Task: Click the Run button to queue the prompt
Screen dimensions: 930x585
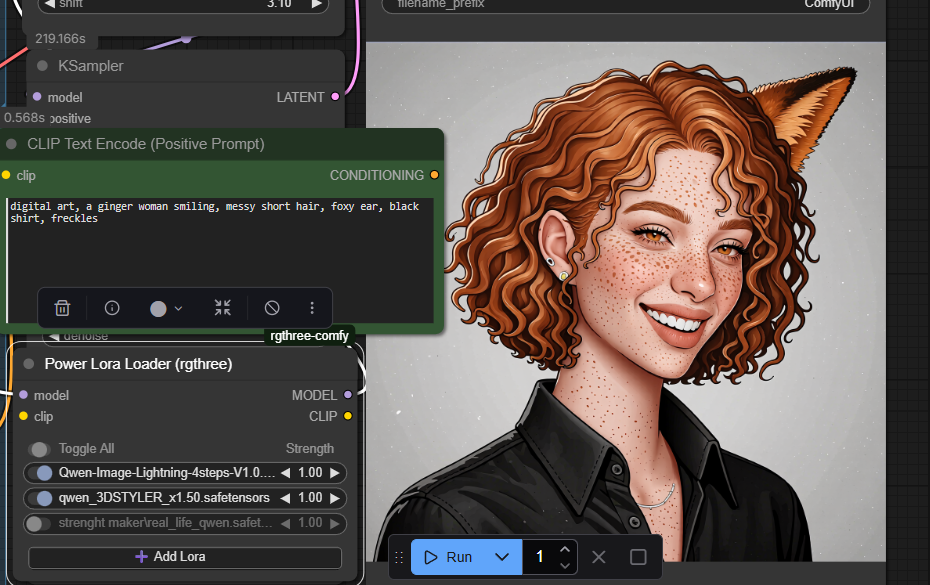Action: [x=449, y=557]
